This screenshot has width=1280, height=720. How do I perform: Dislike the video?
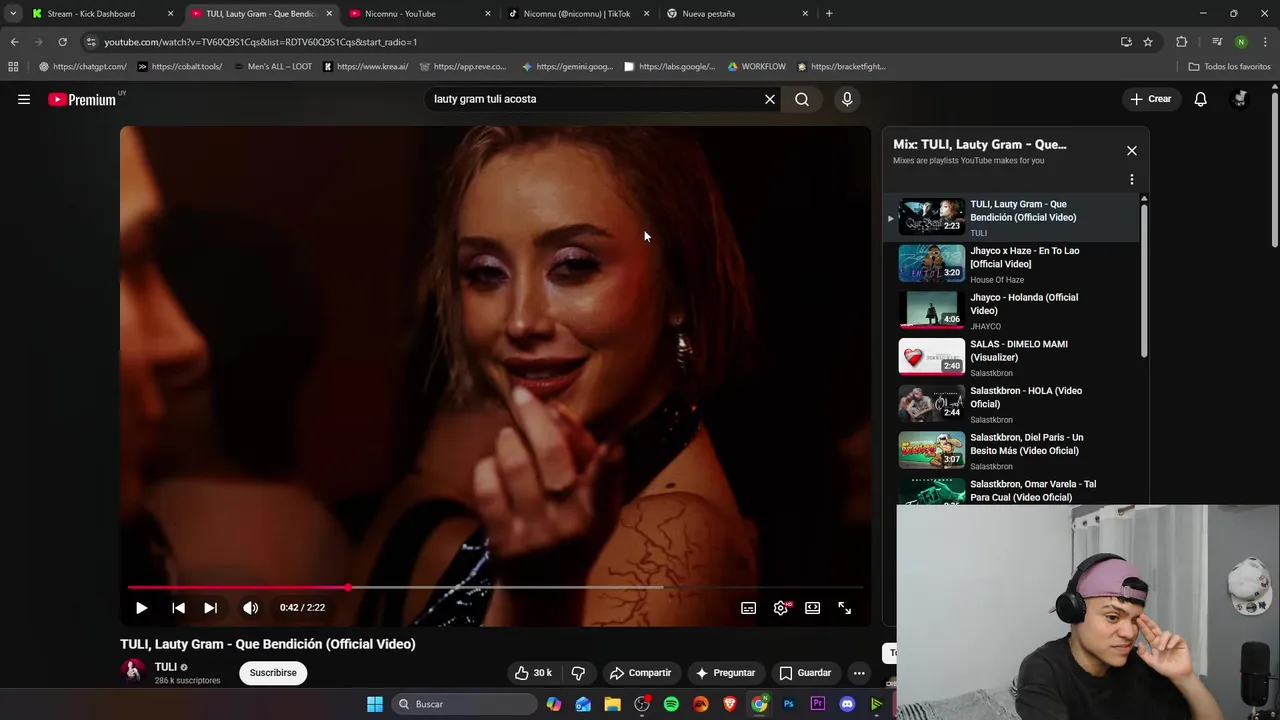coord(578,673)
